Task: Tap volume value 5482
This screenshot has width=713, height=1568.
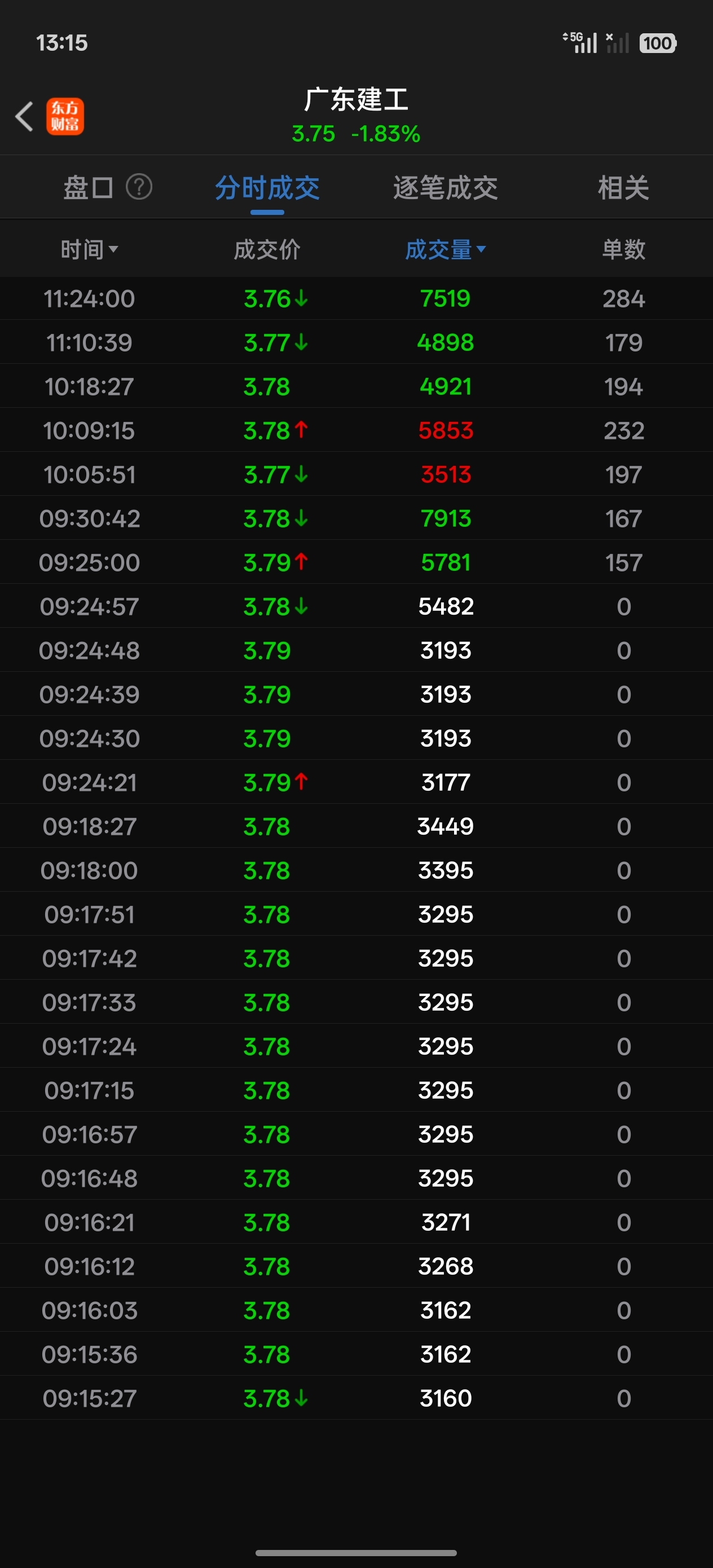Action: [x=446, y=606]
